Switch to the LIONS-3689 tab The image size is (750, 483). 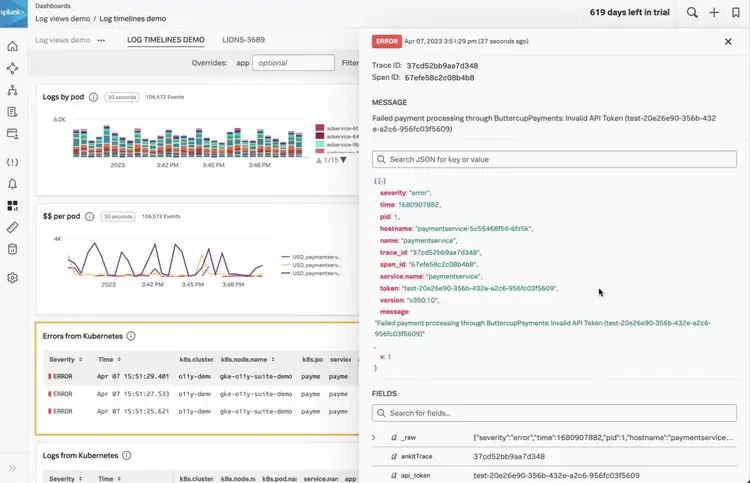(242, 40)
